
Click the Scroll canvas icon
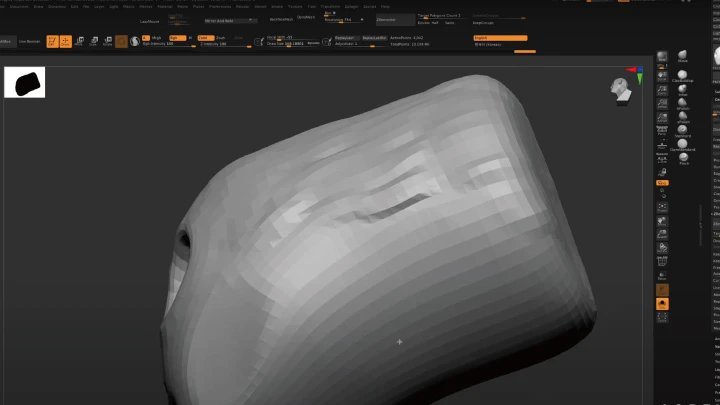tap(662, 76)
